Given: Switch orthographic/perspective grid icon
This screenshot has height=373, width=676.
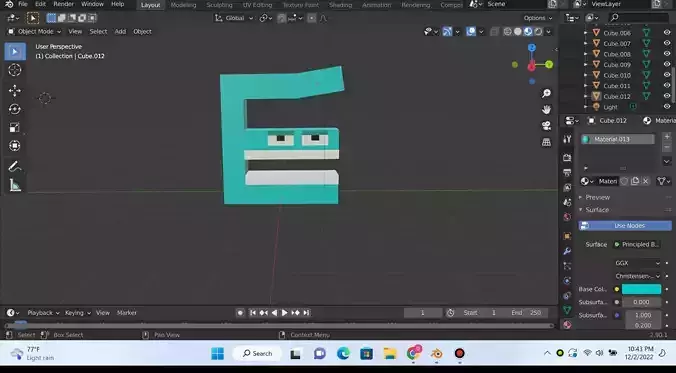Looking at the screenshot, I should [x=546, y=142].
